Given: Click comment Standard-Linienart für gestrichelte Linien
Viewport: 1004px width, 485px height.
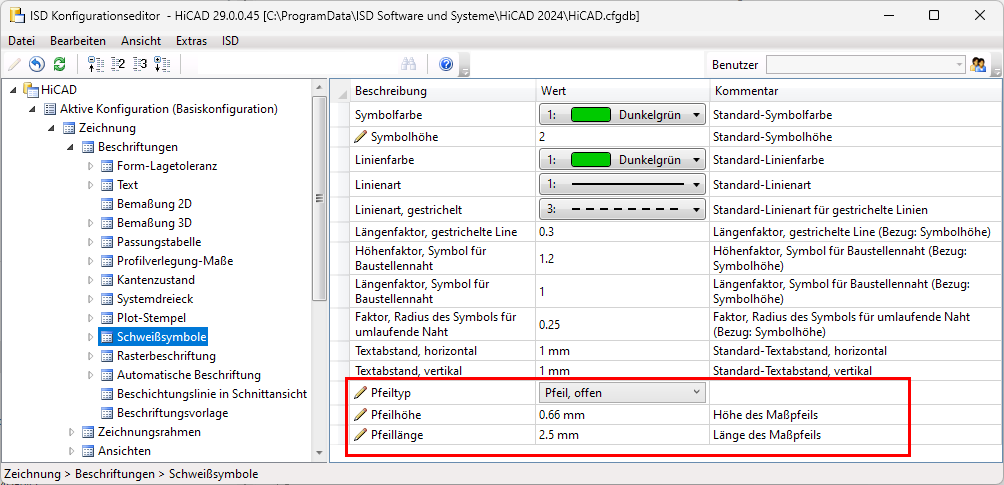Looking at the screenshot, I should [820, 210].
